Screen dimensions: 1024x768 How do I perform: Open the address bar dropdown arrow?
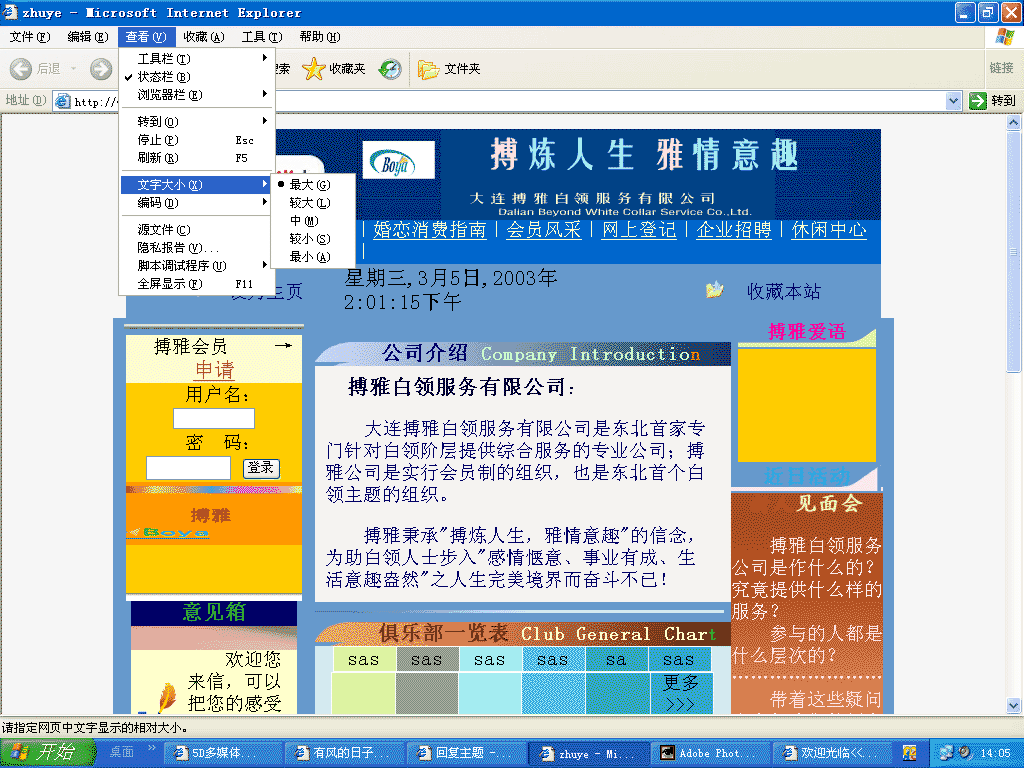pos(953,101)
